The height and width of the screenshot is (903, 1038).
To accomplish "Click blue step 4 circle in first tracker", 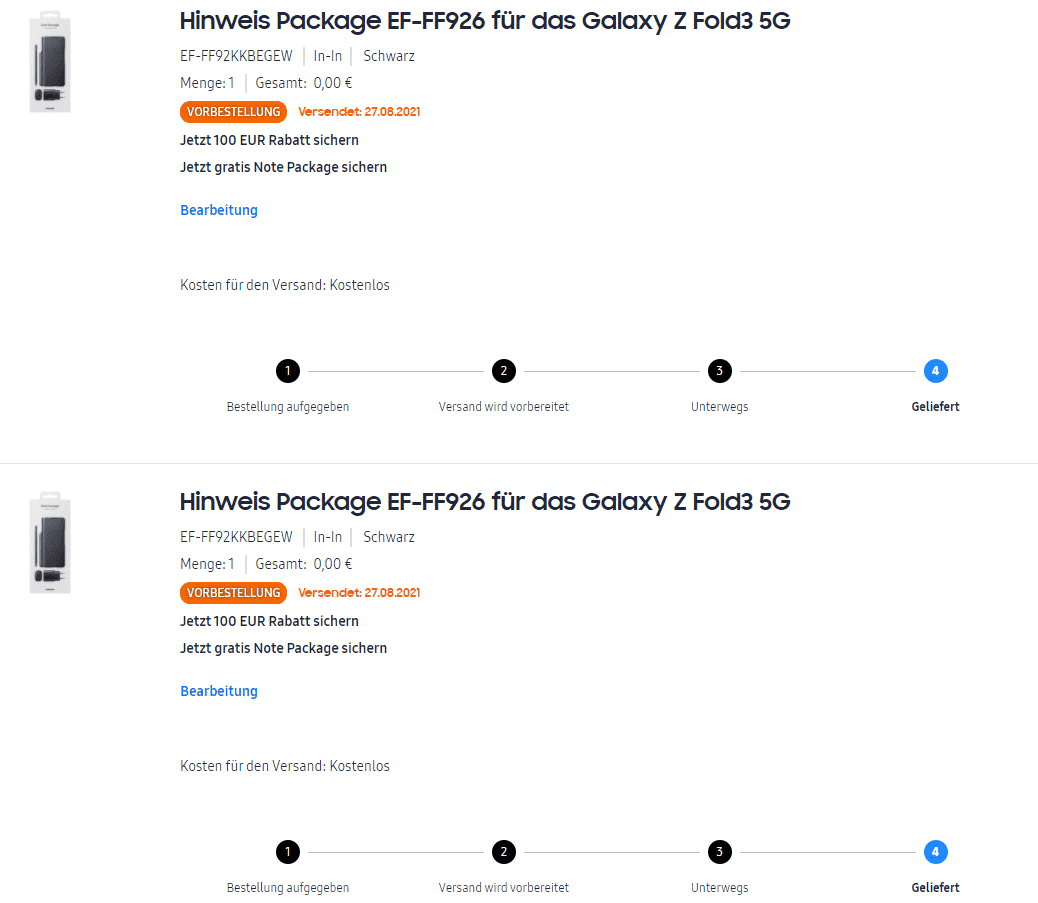I will [935, 371].
